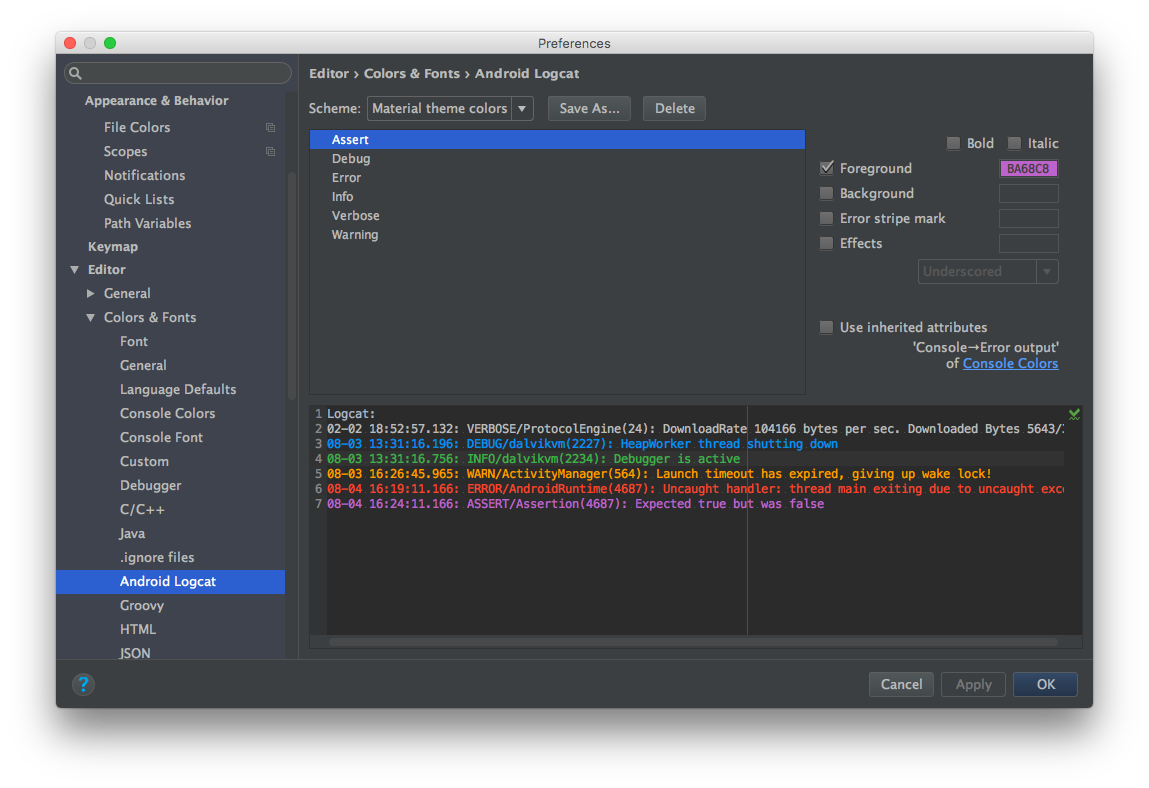The height and width of the screenshot is (788, 1149).
Task: Enable Use inherited attributes
Action: [x=826, y=327]
